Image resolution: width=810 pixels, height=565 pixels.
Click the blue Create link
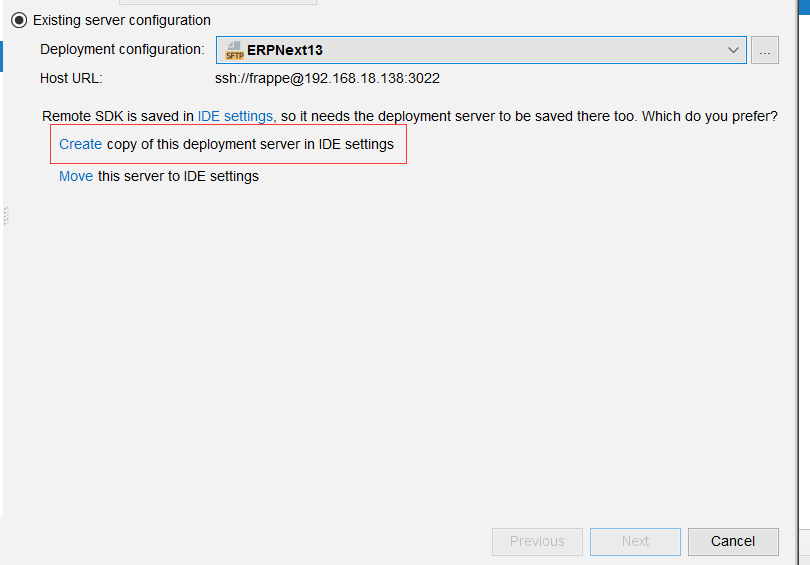[x=81, y=144]
